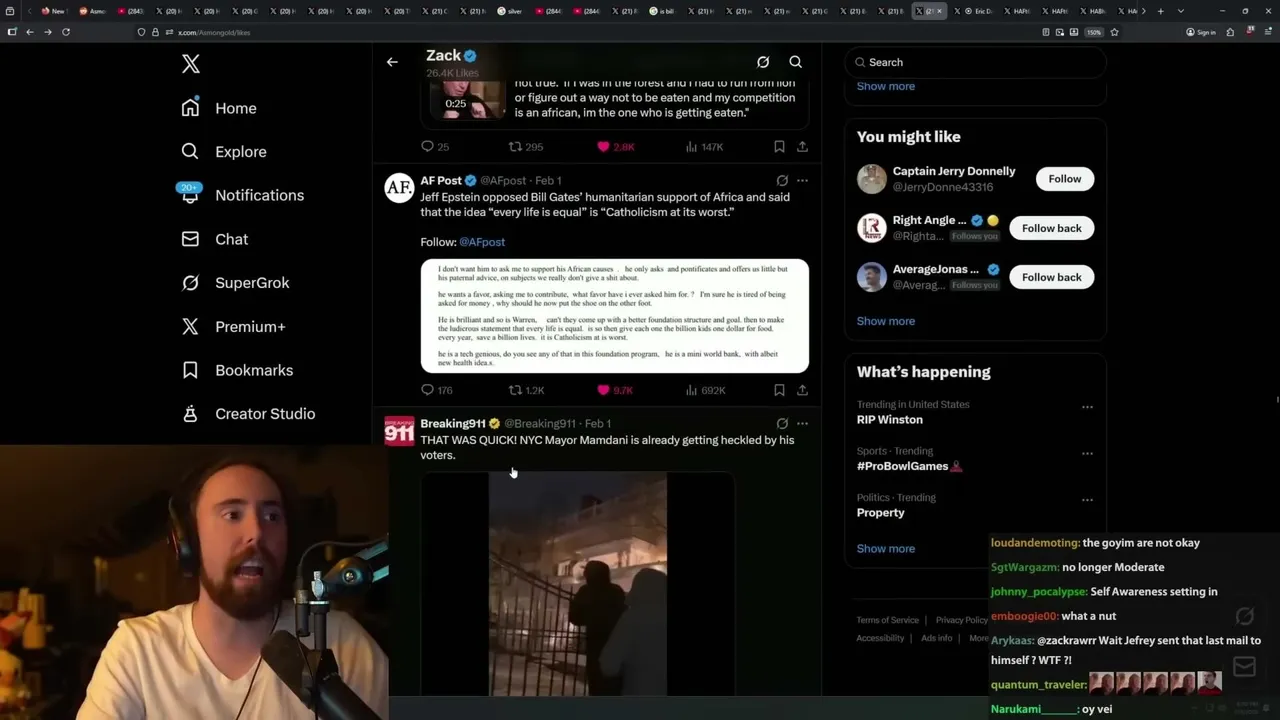Viewport: 1280px width, 720px height.
Task: Follow the @AFpost mention link
Action: pos(482,242)
